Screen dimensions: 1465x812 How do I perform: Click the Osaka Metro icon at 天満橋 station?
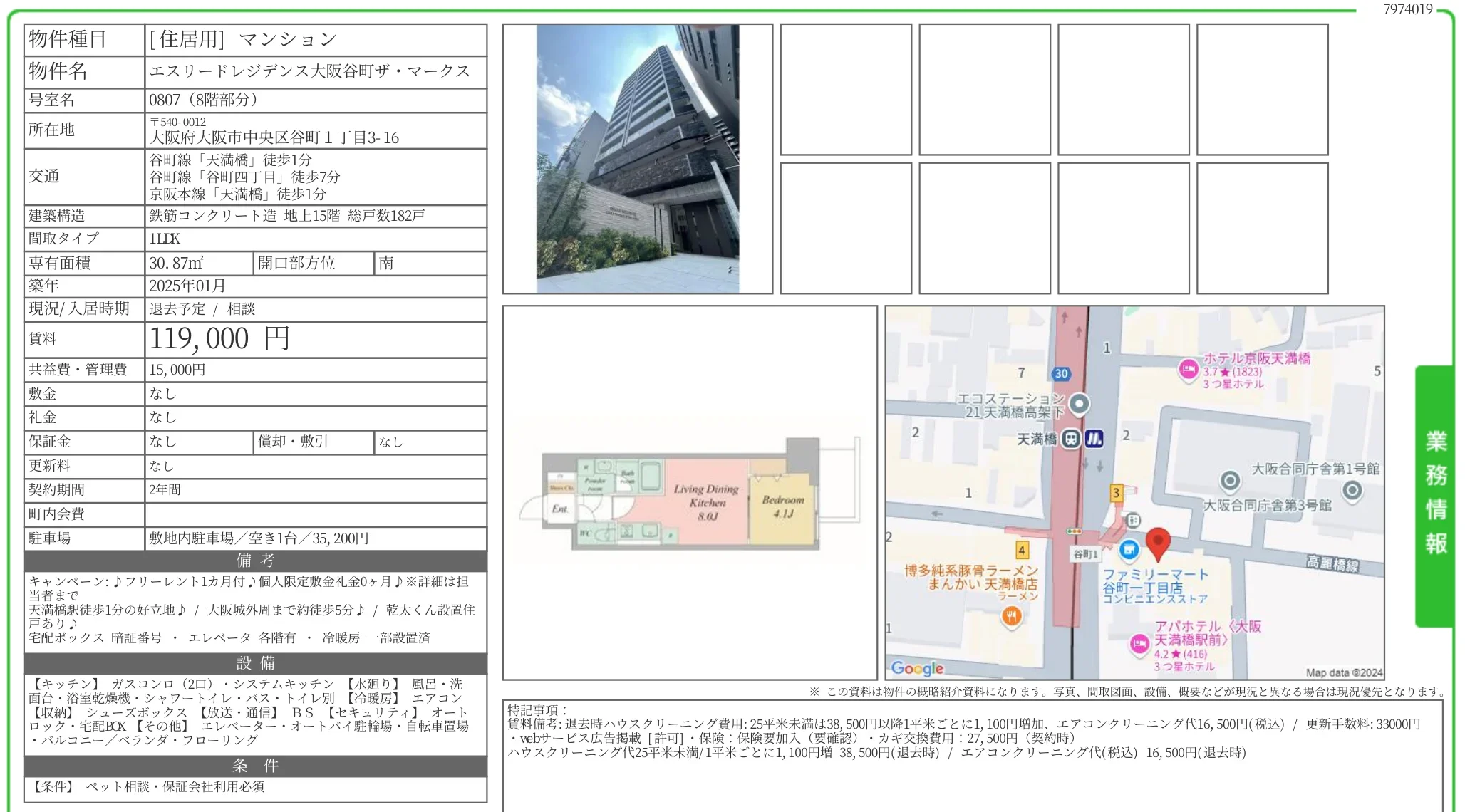tap(1096, 437)
